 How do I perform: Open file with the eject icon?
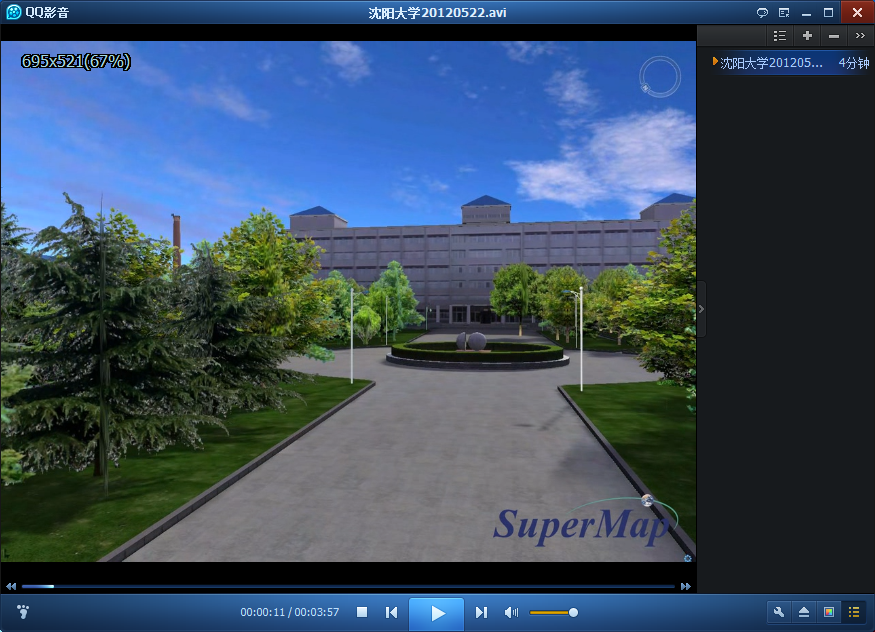click(804, 612)
